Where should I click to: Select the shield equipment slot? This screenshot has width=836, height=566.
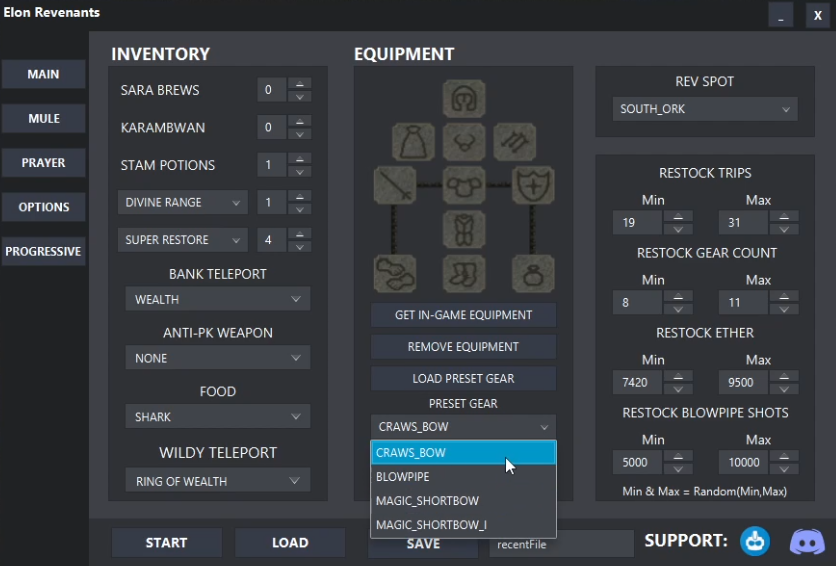[x=532, y=186]
